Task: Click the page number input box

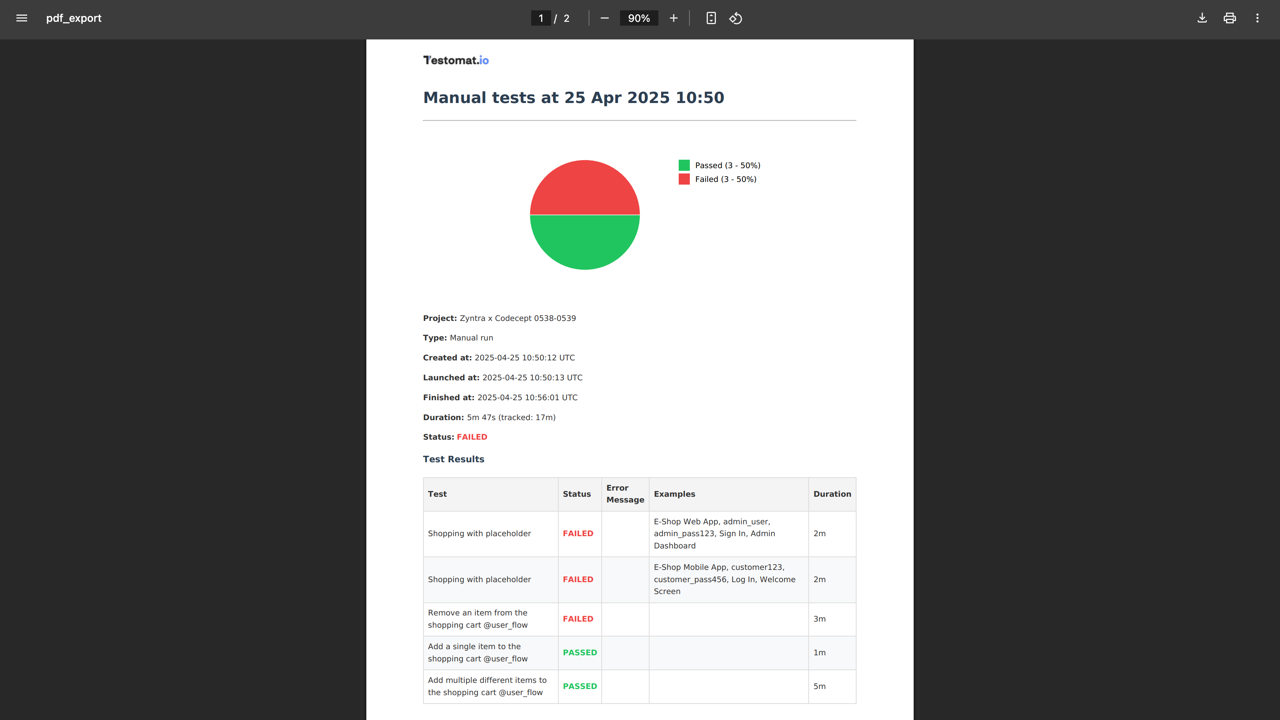Action: click(540, 18)
